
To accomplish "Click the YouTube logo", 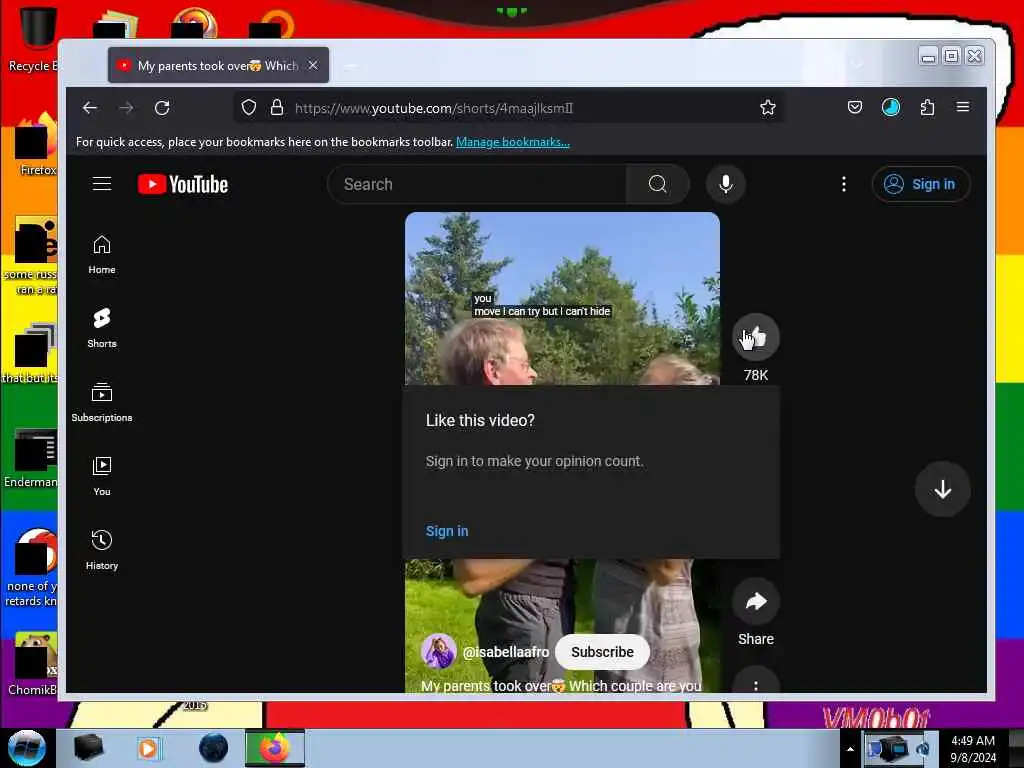I will pos(183,184).
